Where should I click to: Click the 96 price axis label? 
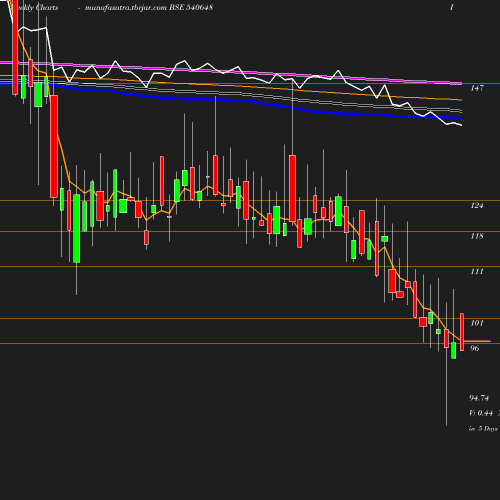474,348
